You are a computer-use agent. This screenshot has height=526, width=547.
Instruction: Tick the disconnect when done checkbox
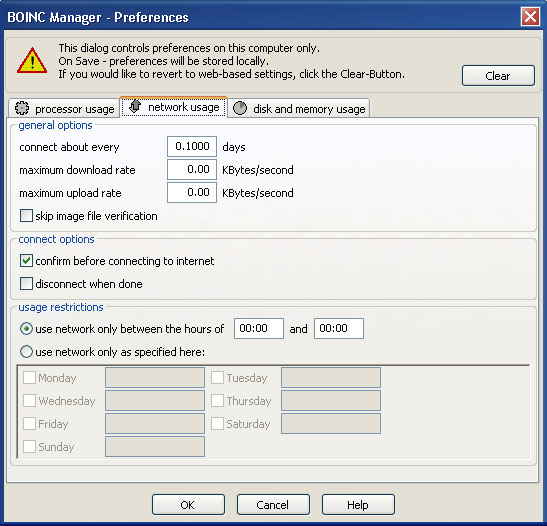pos(27,284)
